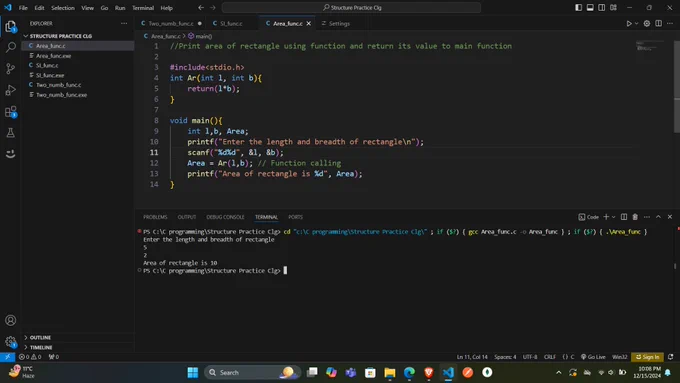Kill the terminal with trash icon
This screenshot has height=383, width=680.
pyautogui.click(x=635, y=217)
